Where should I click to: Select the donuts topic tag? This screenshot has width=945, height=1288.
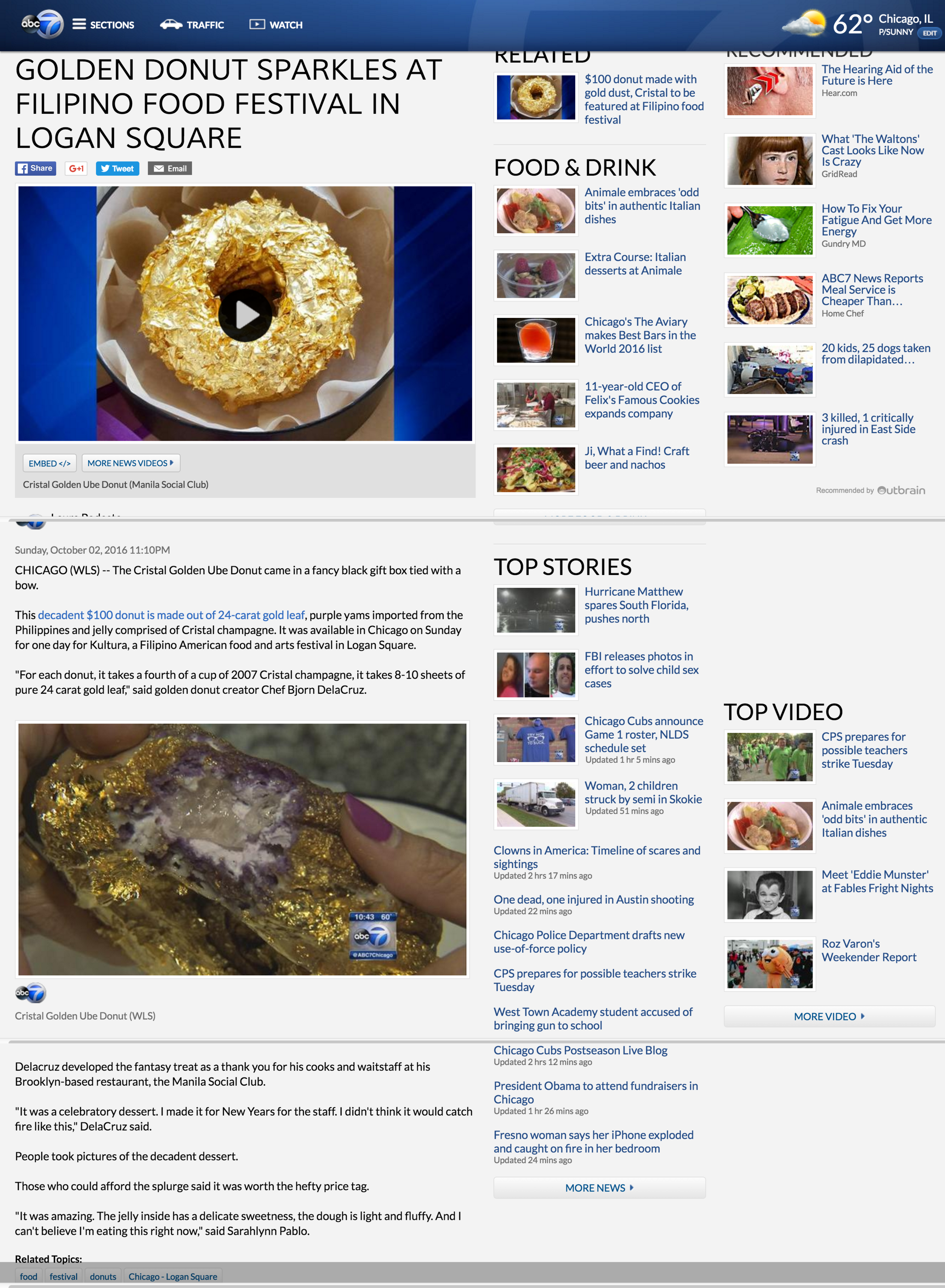tap(103, 1276)
